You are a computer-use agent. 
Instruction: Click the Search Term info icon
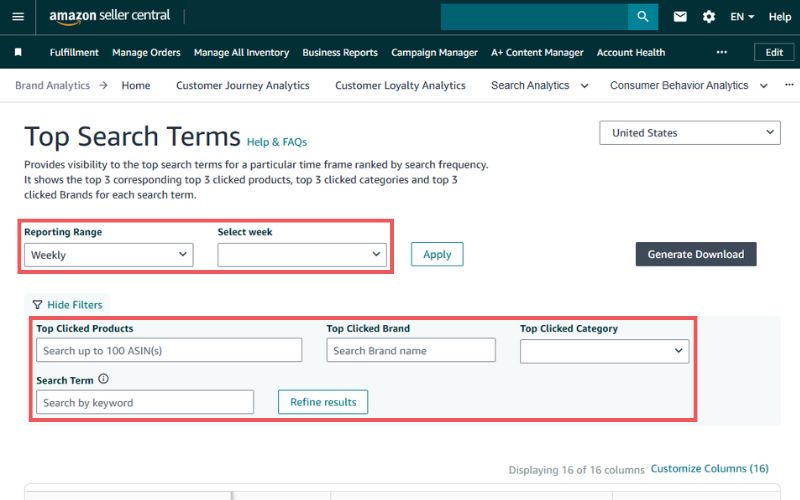(x=104, y=379)
